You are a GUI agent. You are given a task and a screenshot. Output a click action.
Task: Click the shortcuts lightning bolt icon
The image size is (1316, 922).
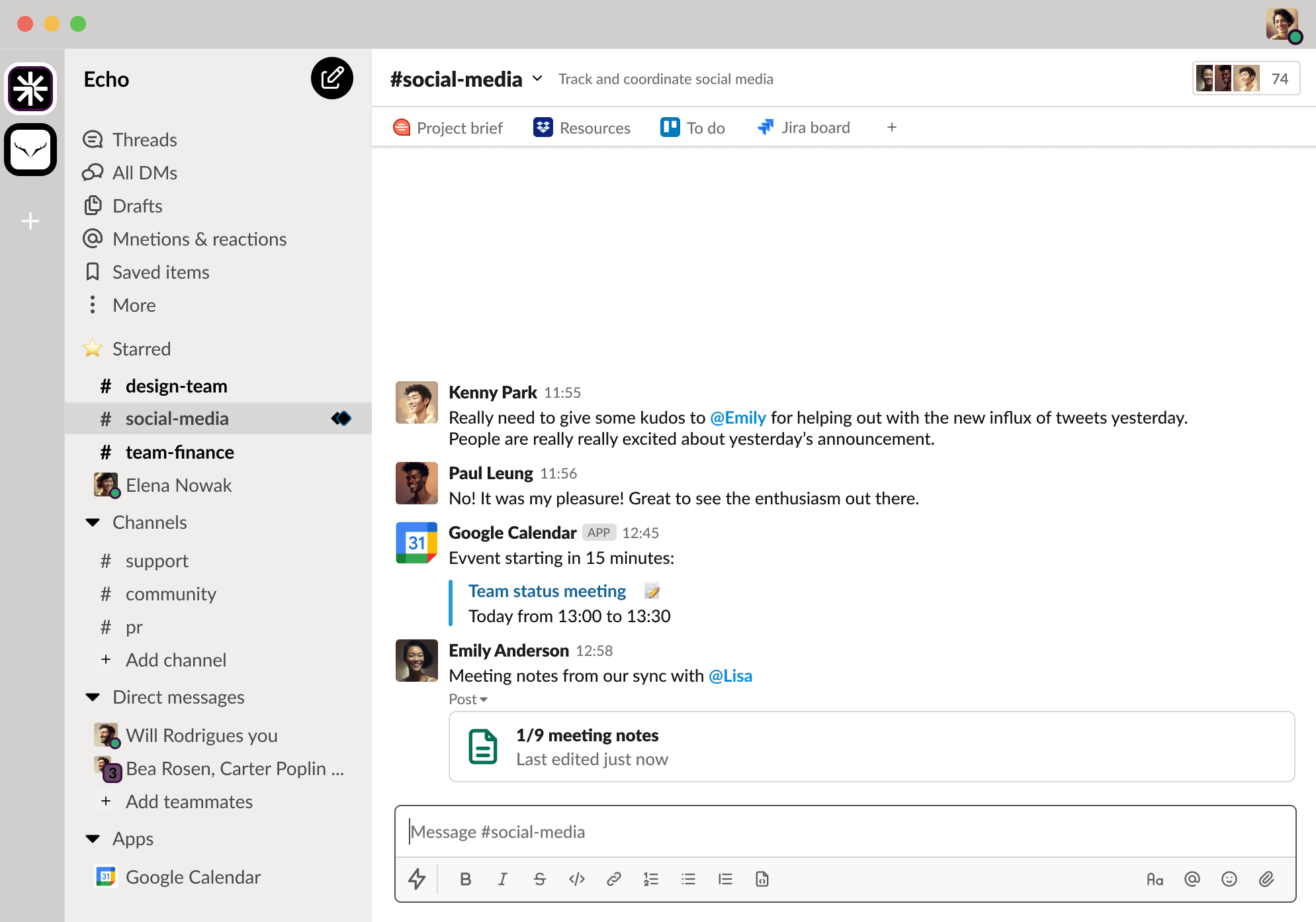click(x=416, y=879)
